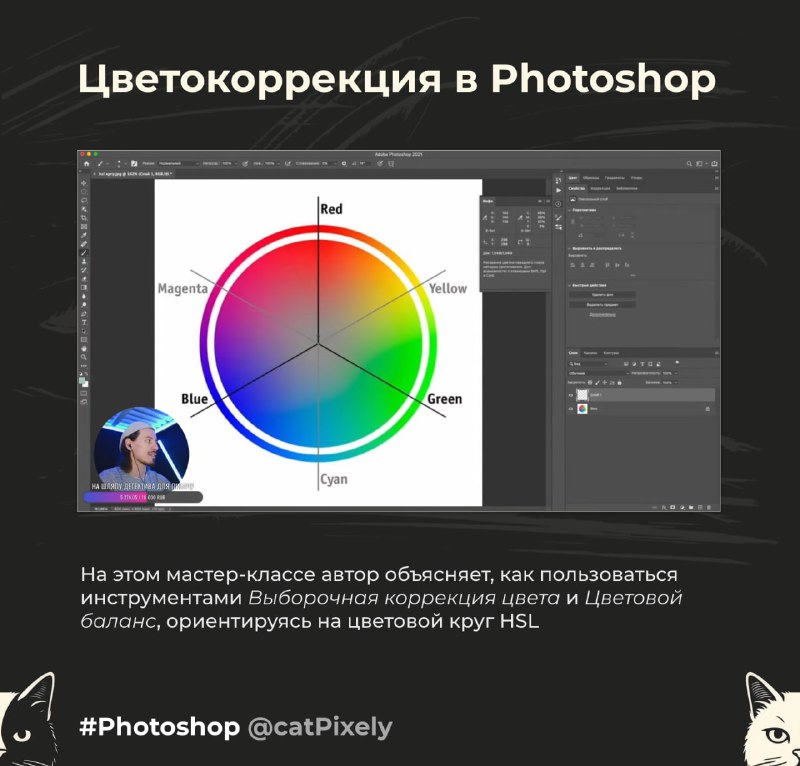Select the Brush tool in the toolbar
Image resolution: width=800 pixels, height=766 pixels.
pos(84,253)
